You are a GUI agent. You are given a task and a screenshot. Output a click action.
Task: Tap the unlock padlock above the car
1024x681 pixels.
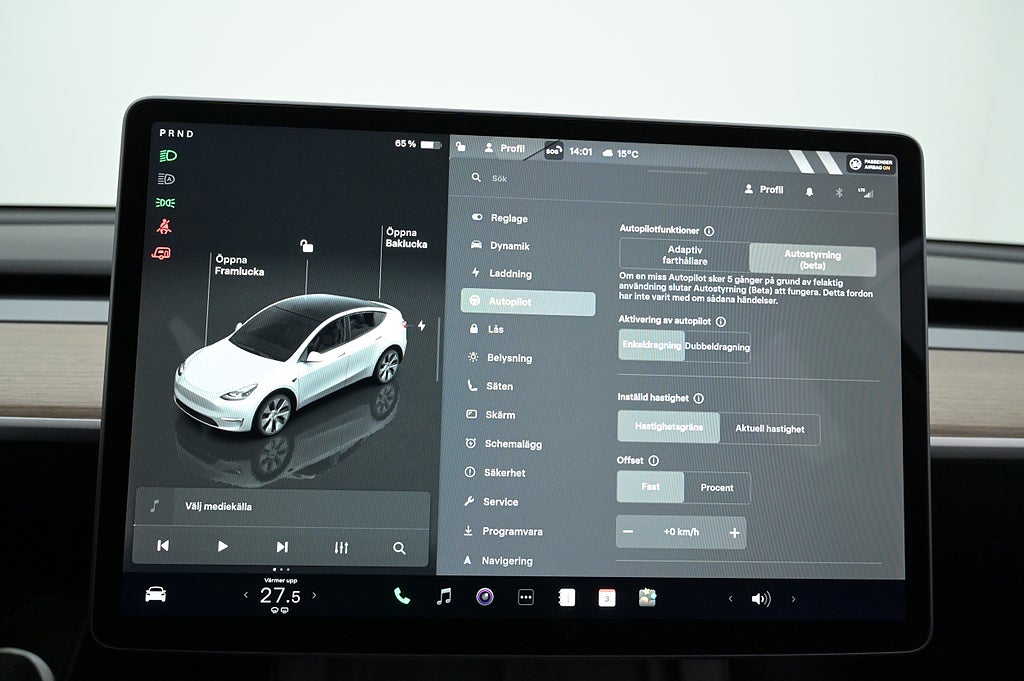[307, 246]
